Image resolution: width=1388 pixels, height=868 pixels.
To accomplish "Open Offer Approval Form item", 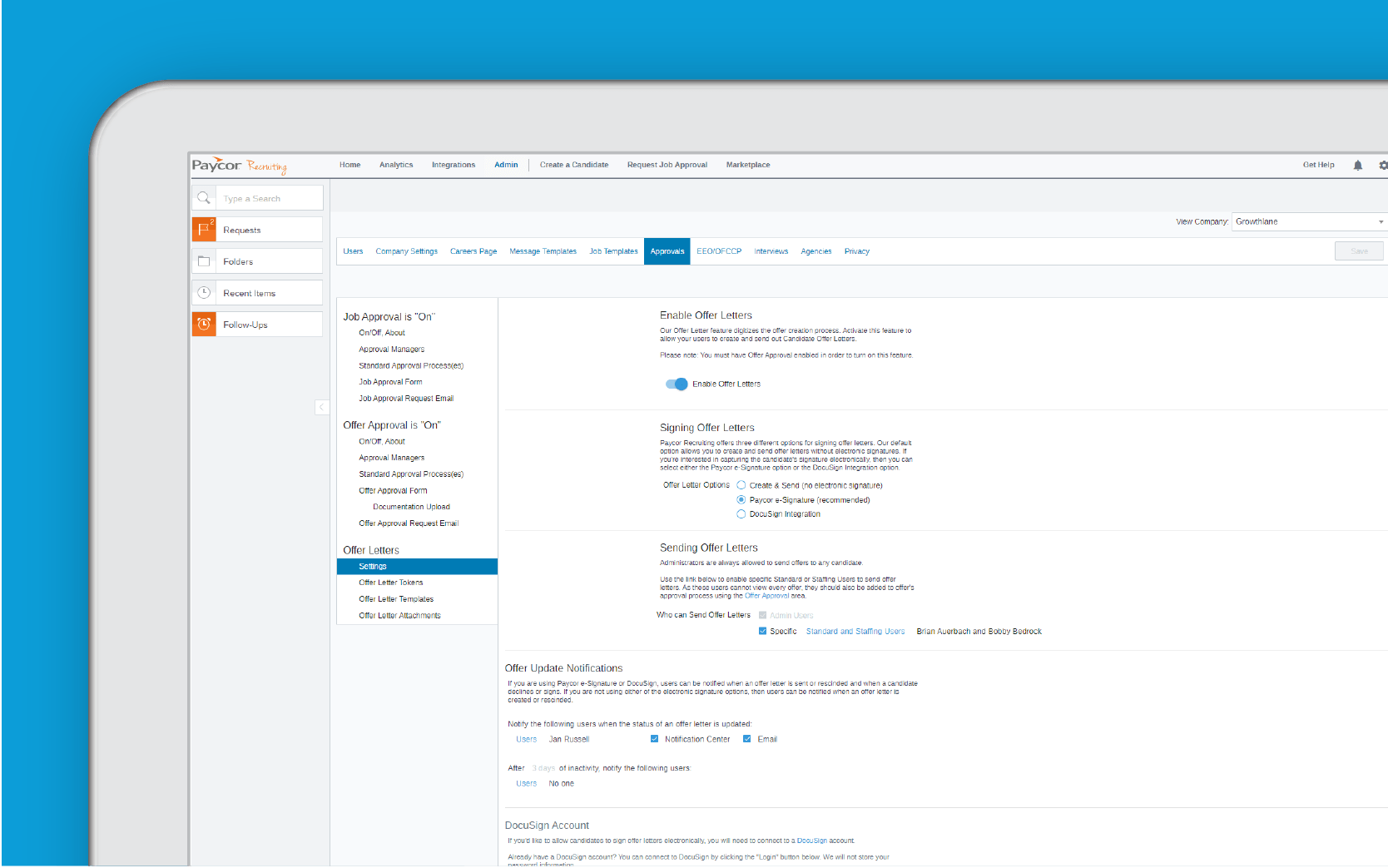I will (x=393, y=491).
